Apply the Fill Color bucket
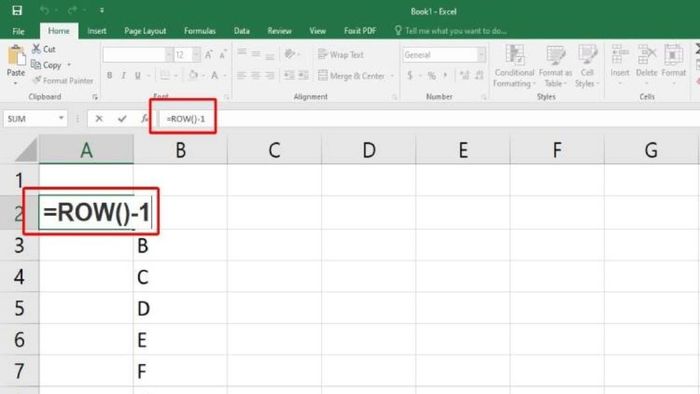 point(193,75)
